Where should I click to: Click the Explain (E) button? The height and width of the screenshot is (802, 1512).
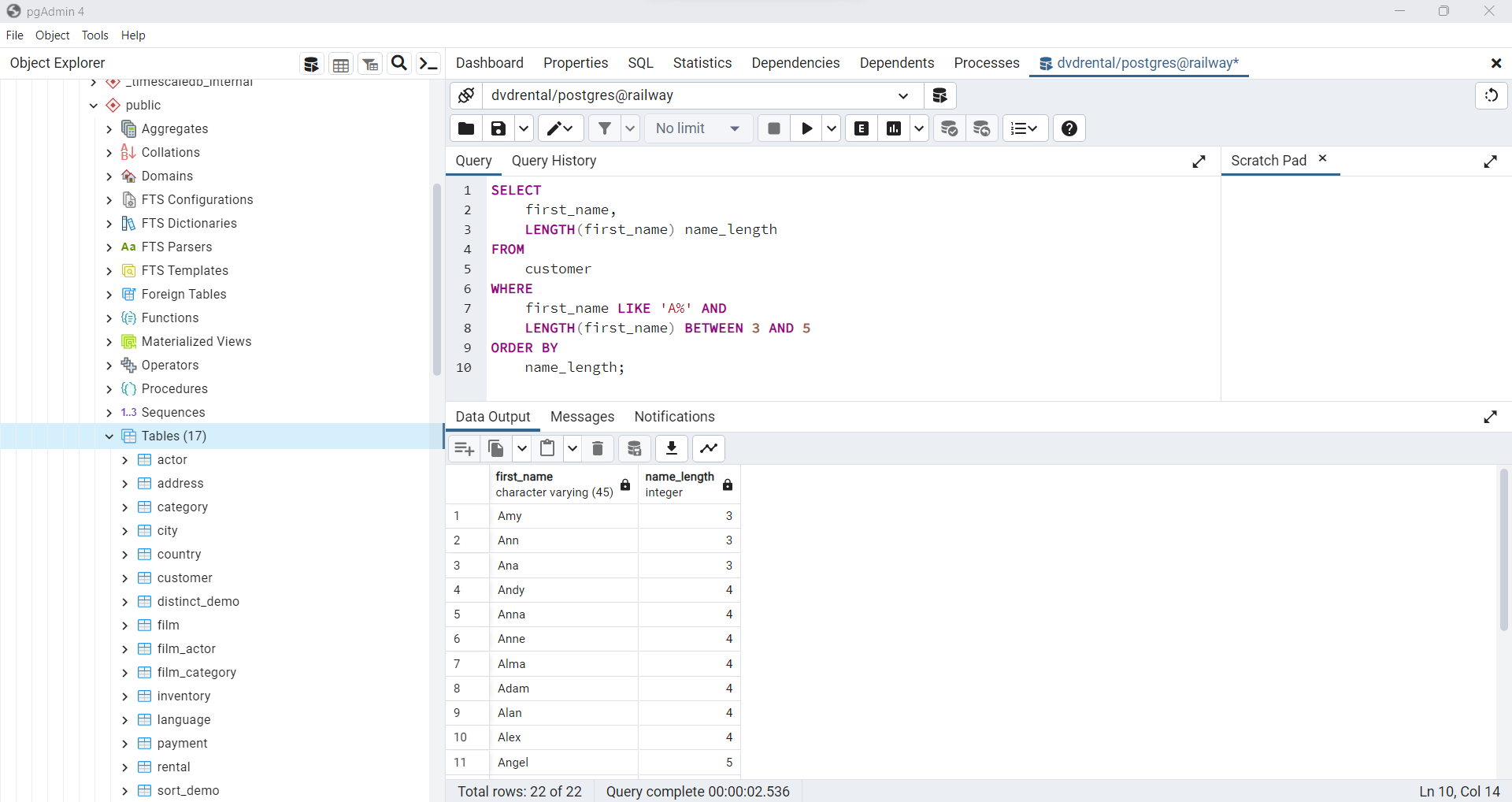click(862, 128)
